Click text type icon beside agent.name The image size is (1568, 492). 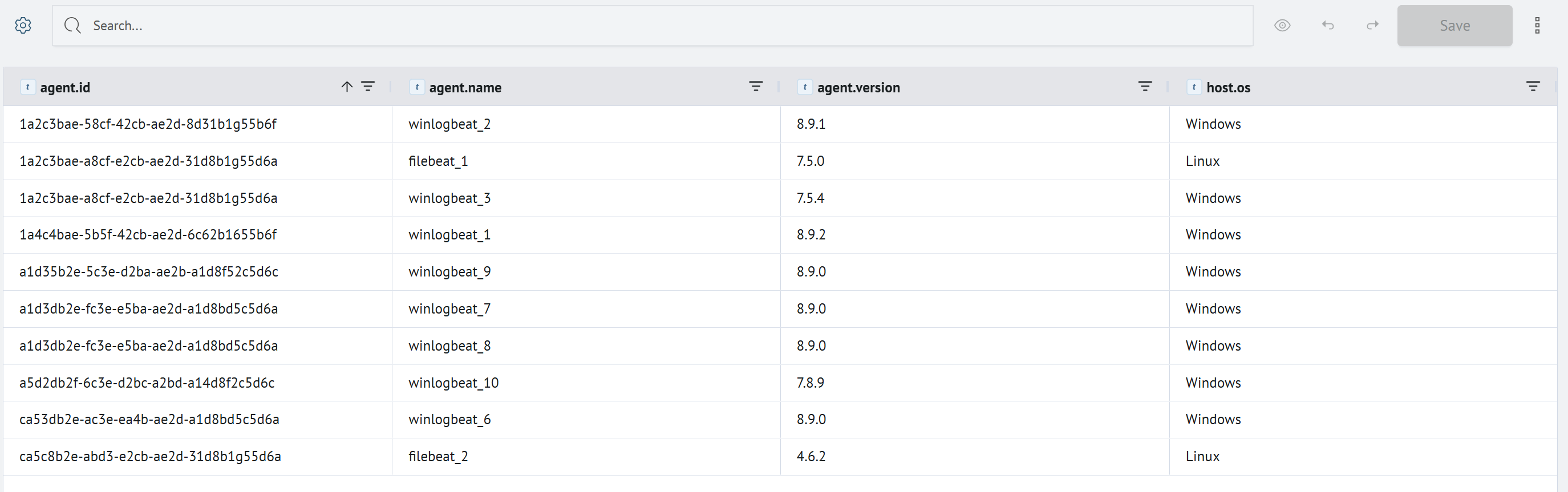point(417,87)
